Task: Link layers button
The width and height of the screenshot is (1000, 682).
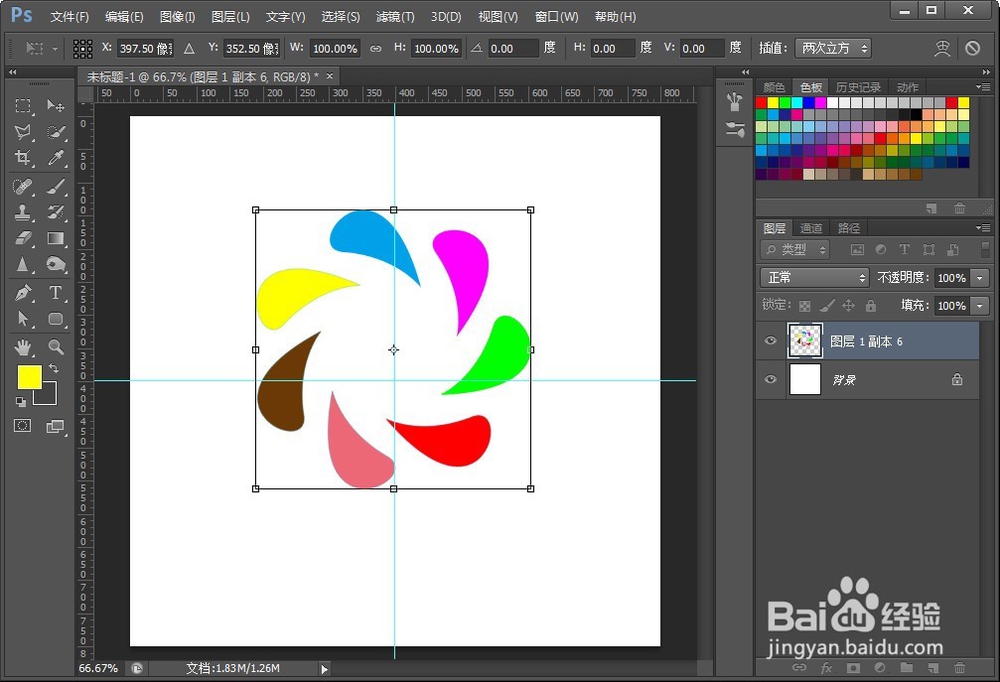Action: tap(799, 668)
